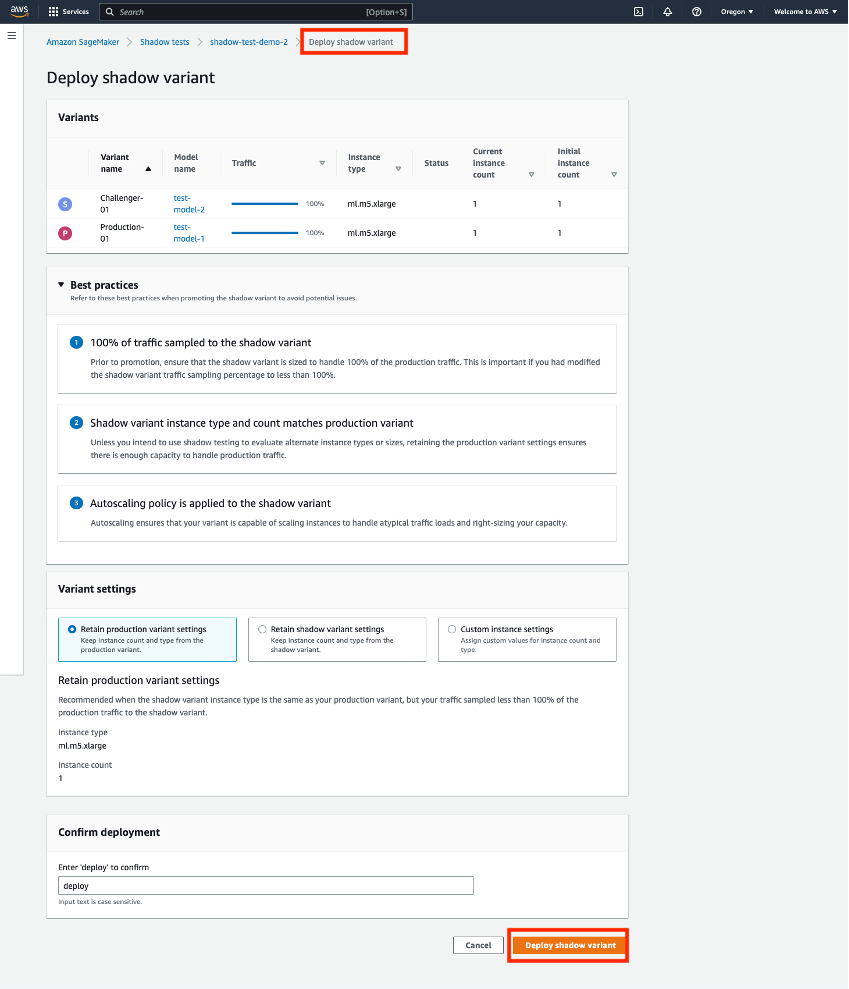Click the Challenger-01 shadow 'S' badge
This screenshot has height=989, width=849.
point(65,204)
